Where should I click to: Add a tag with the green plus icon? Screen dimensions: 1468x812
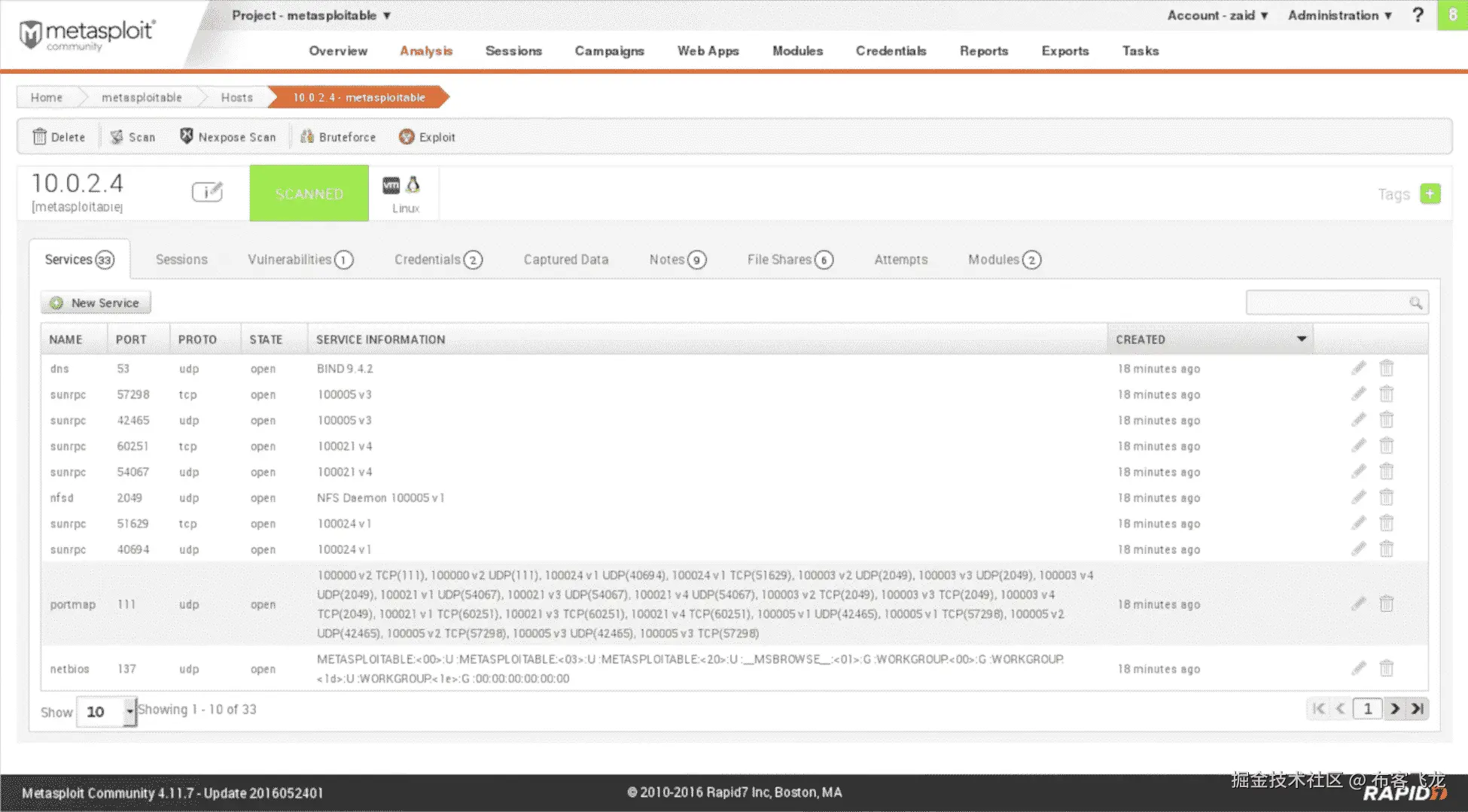point(1430,193)
